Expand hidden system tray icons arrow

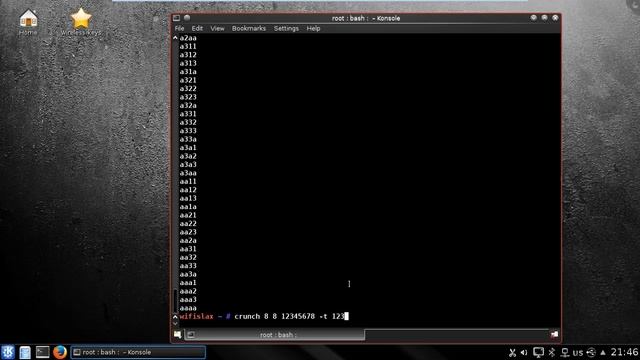pyautogui.click(x=603, y=353)
